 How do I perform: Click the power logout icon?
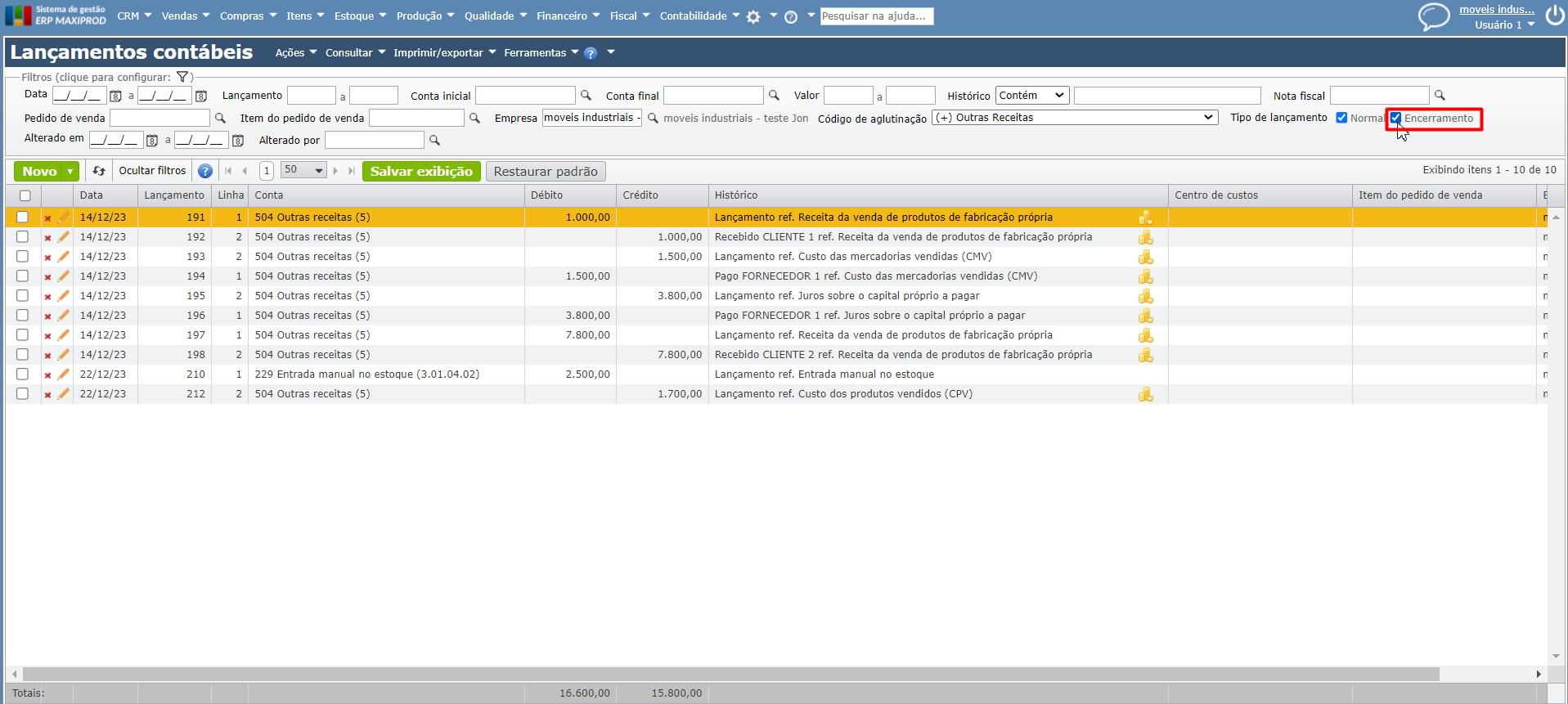[1555, 16]
